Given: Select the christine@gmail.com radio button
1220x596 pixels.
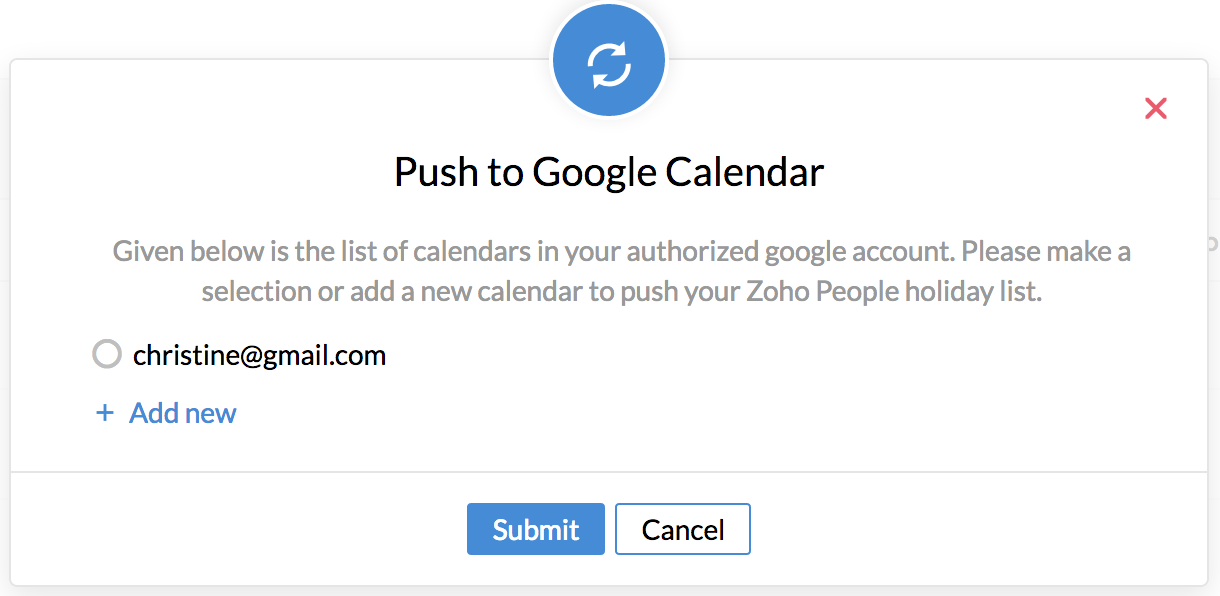Looking at the screenshot, I should click(x=107, y=354).
